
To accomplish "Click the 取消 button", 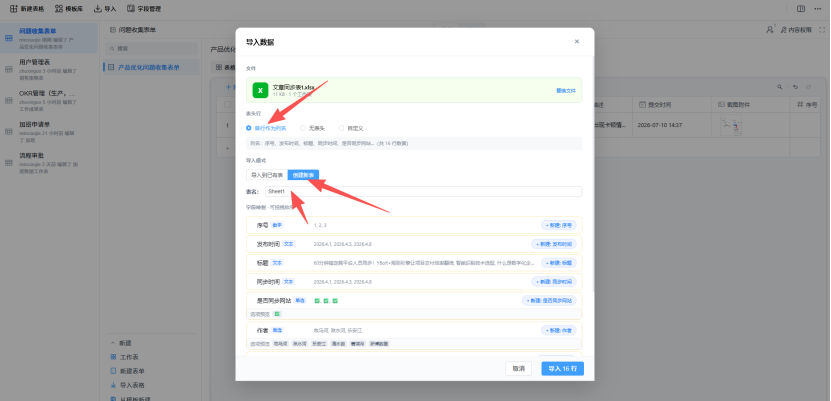I will pos(518,369).
